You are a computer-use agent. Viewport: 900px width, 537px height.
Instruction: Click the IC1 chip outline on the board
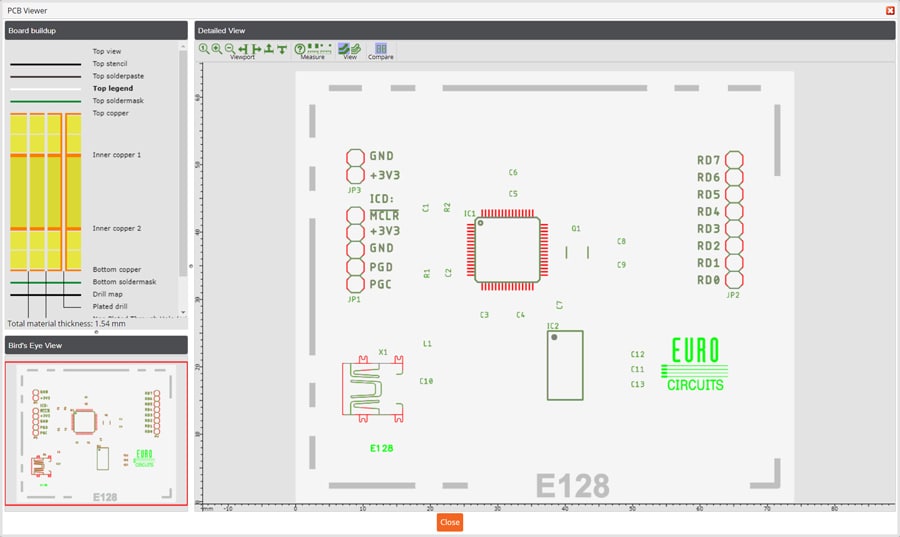(507, 250)
